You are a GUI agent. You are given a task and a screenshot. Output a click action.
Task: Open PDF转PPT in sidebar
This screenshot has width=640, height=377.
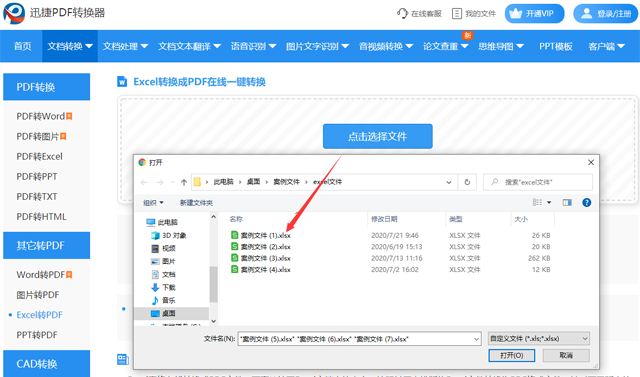[37, 176]
